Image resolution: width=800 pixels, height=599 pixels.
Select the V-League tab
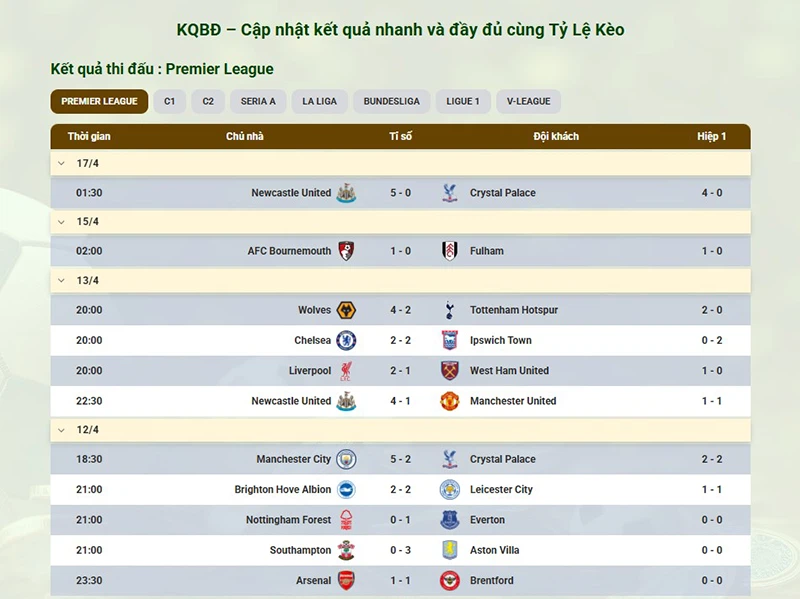click(528, 101)
